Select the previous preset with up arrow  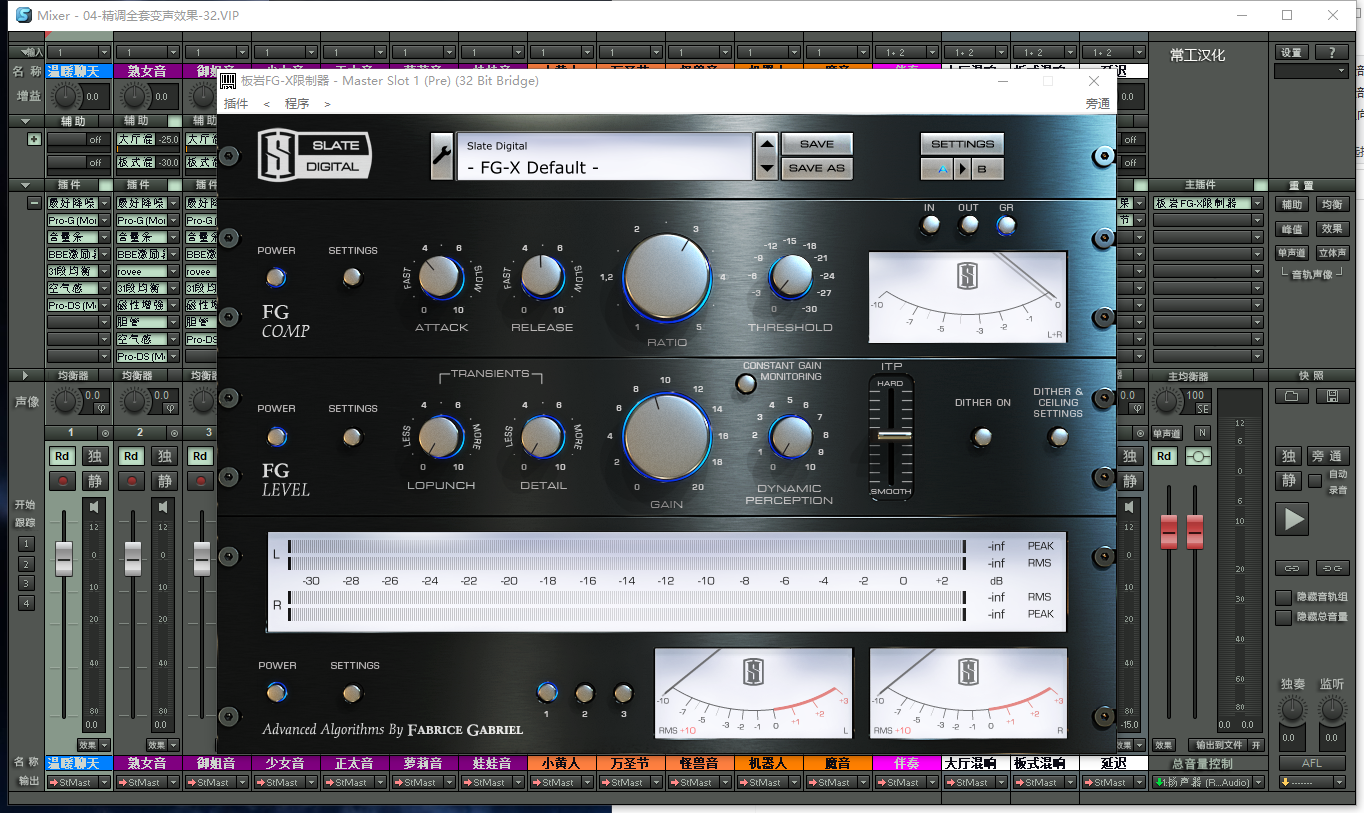click(767, 145)
